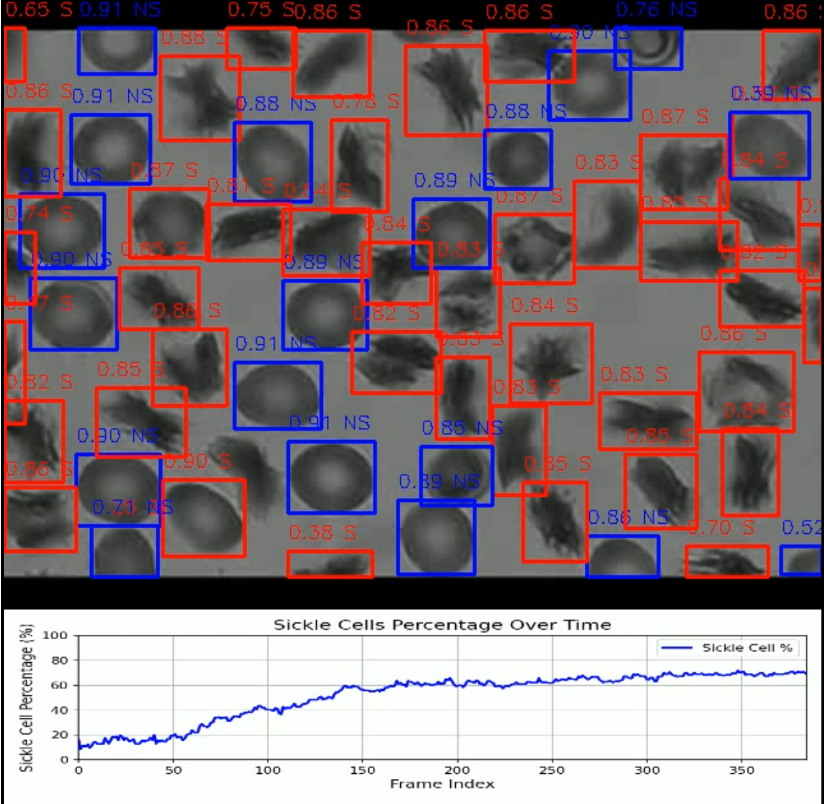Click the blue box labeled 0.76 NS
824x804 pixels.
648,48
